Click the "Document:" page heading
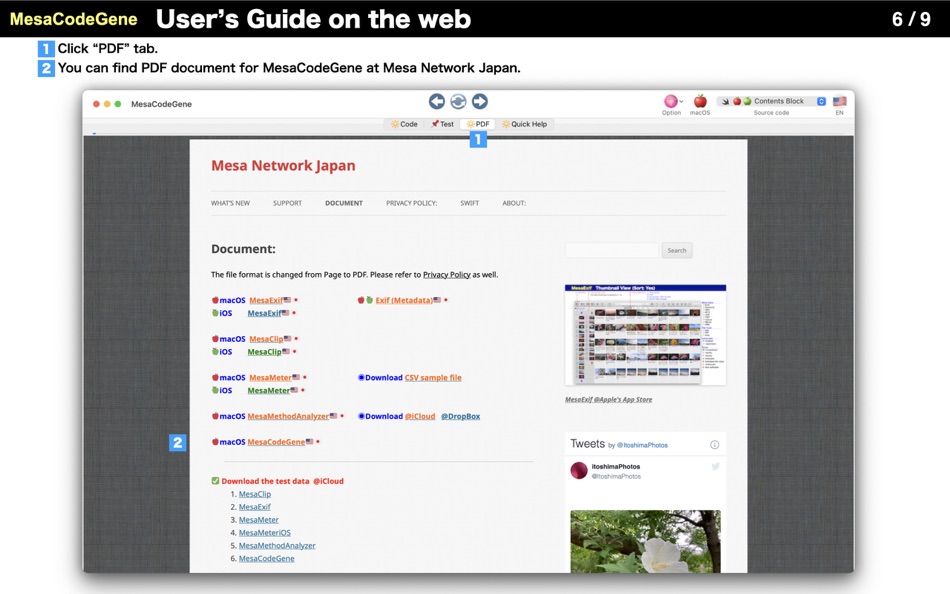Viewport: 950px width, 594px height. (243, 249)
